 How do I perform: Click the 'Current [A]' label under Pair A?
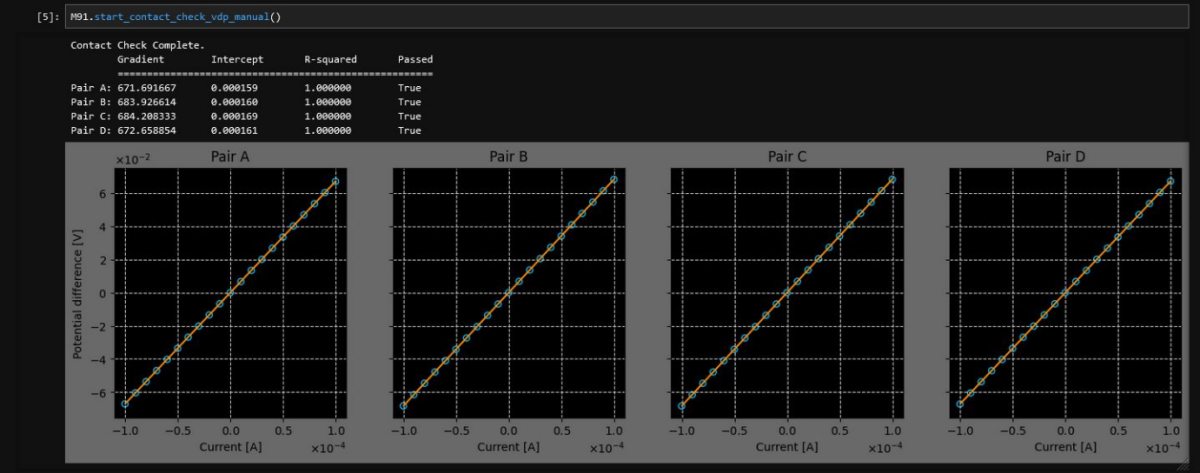point(230,447)
